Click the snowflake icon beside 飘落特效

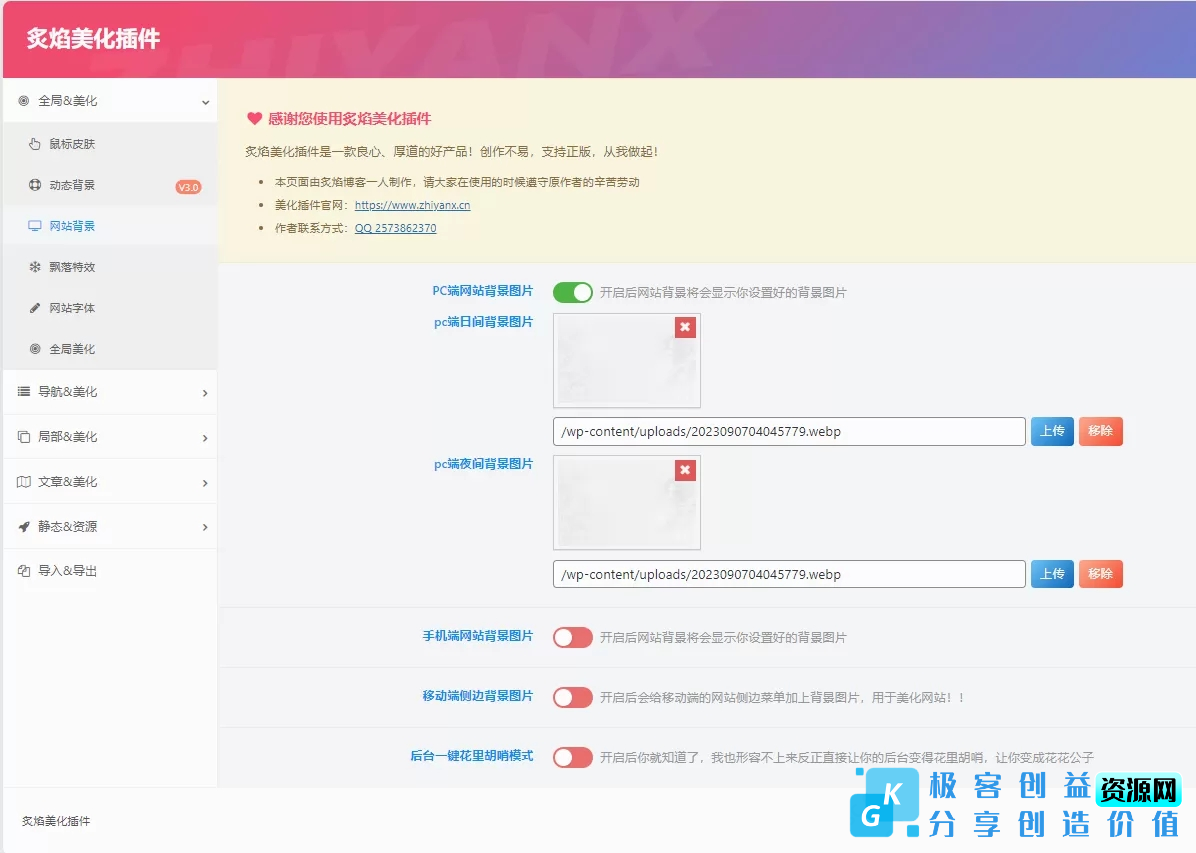click(35, 267)
